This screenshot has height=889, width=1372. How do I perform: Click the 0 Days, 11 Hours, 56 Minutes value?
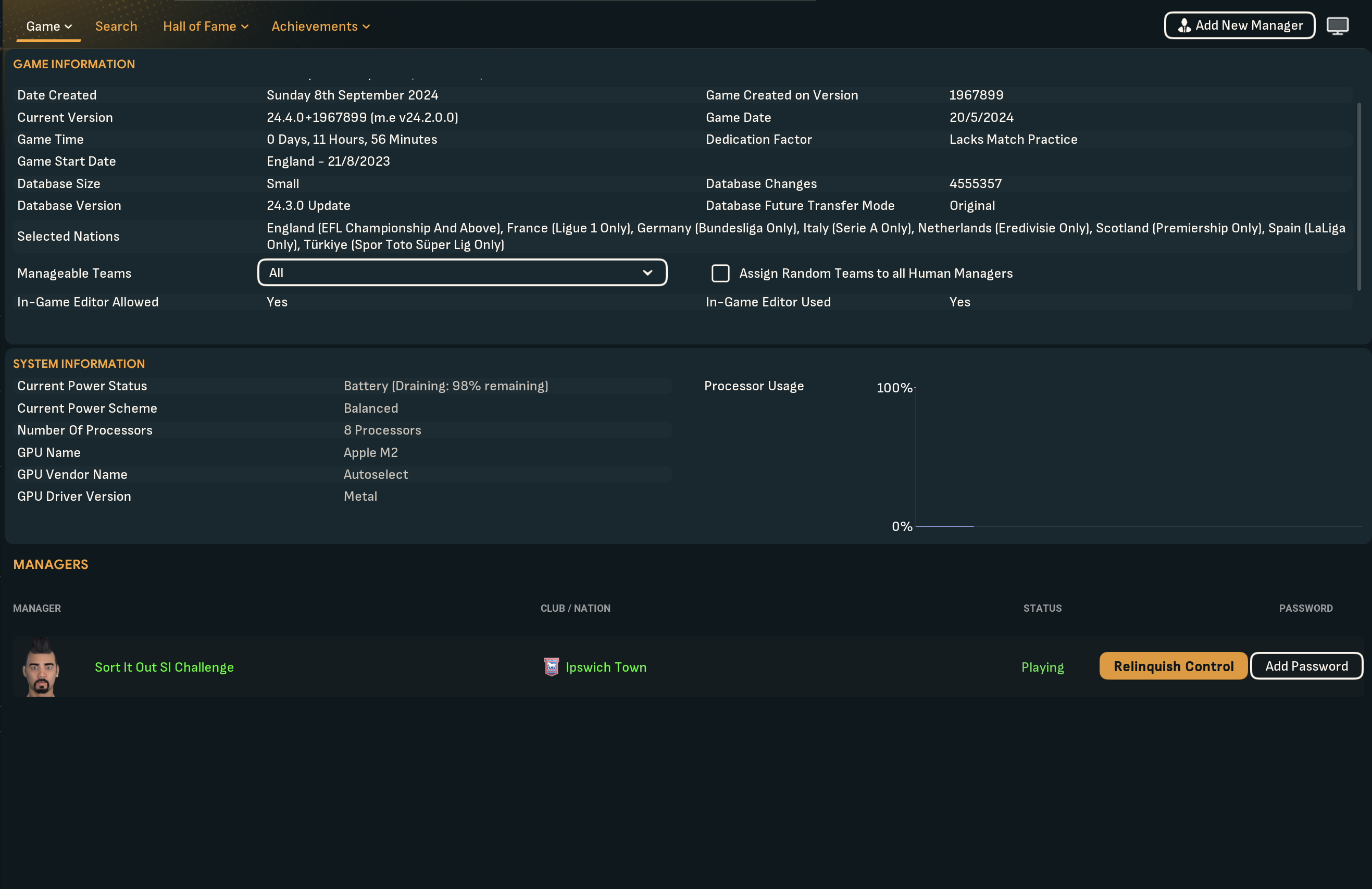(x=352, y=139)
